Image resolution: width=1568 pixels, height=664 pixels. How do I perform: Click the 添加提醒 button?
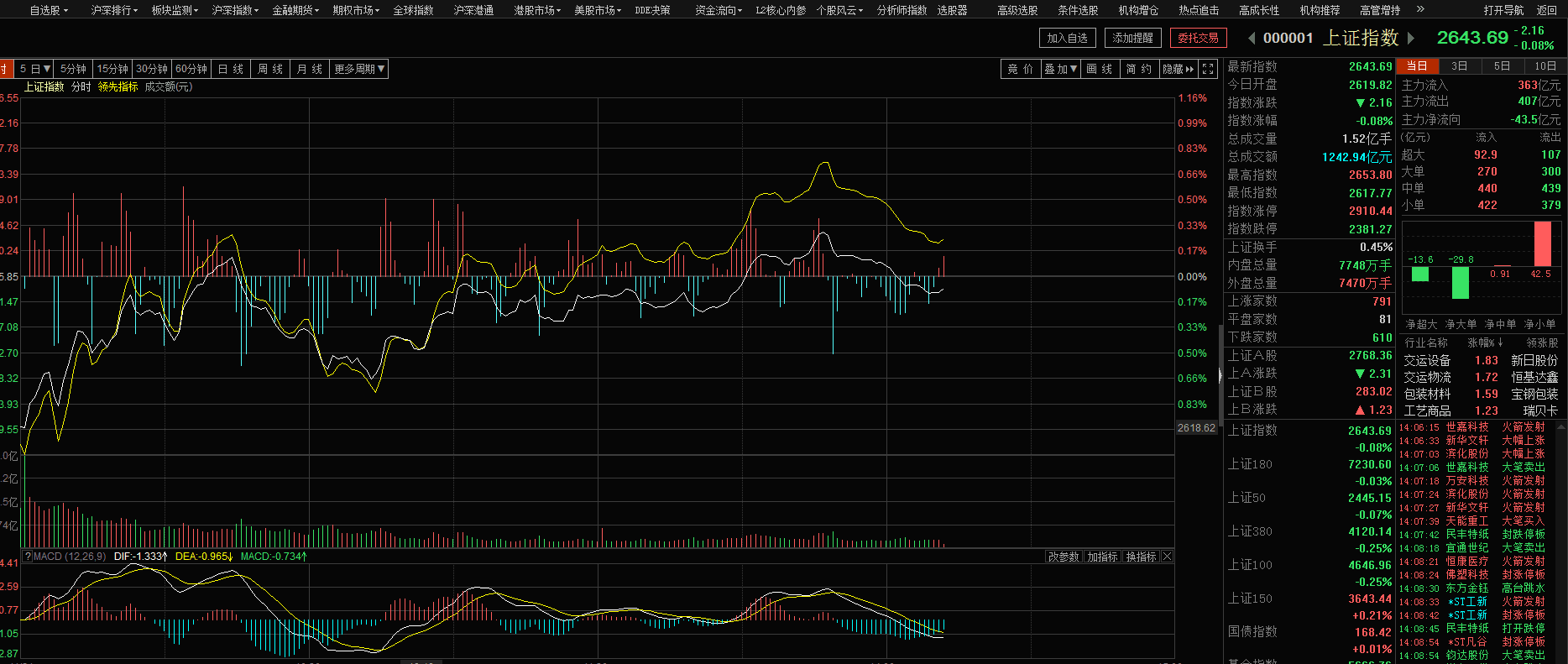tap(1133, 38)
